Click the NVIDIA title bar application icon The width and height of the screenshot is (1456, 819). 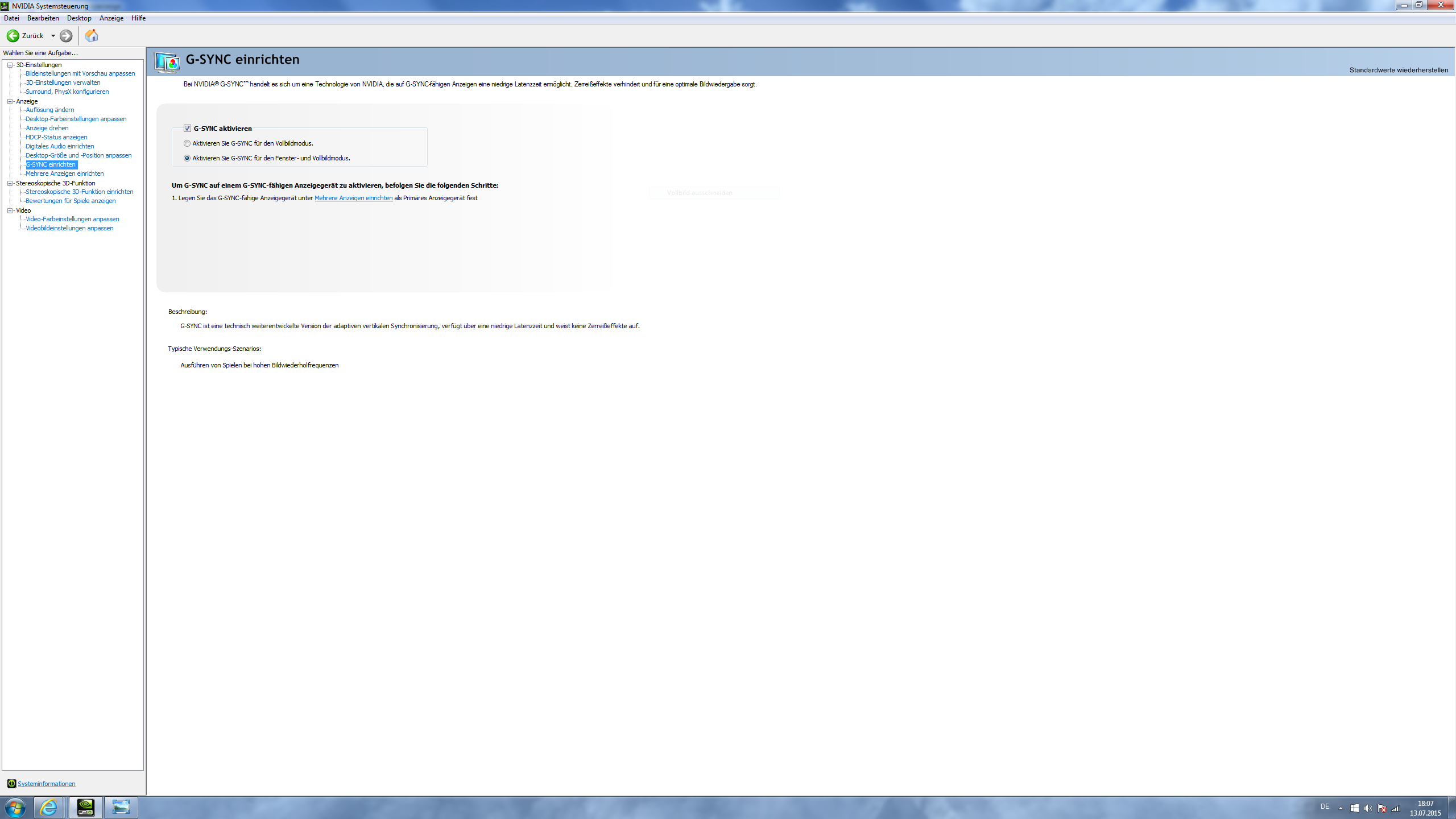coord(5,6)
